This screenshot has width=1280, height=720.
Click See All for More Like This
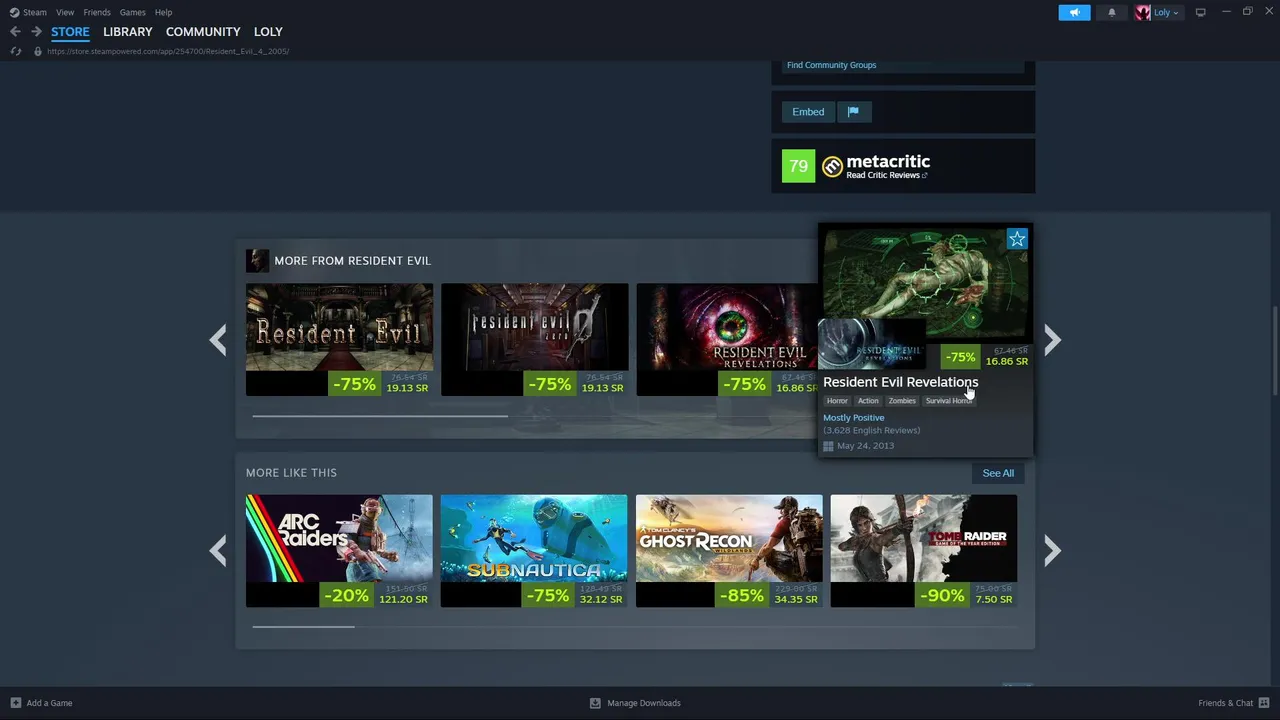tap(998, 473)
